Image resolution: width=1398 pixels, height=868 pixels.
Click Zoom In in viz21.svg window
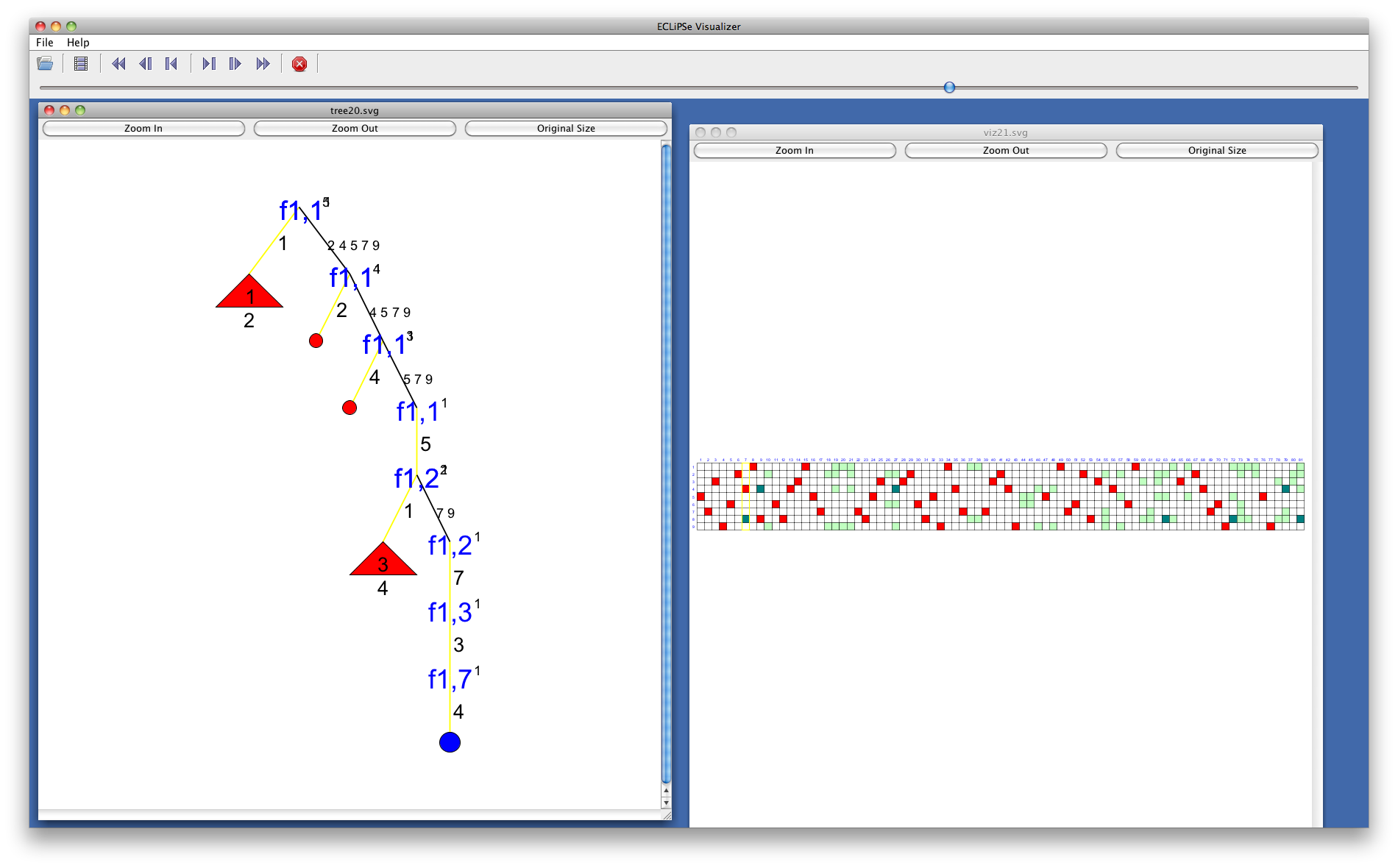(x=795, y=150)
